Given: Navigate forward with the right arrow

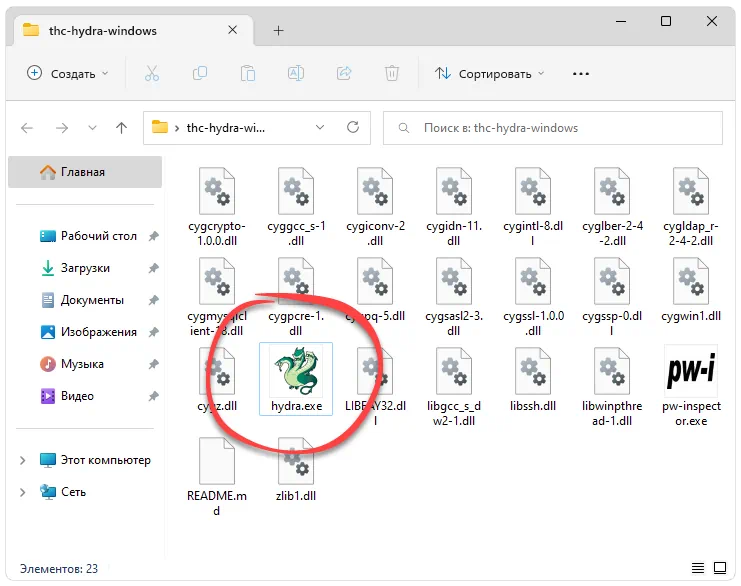Looking at the screenshot, I should (62, 128).
